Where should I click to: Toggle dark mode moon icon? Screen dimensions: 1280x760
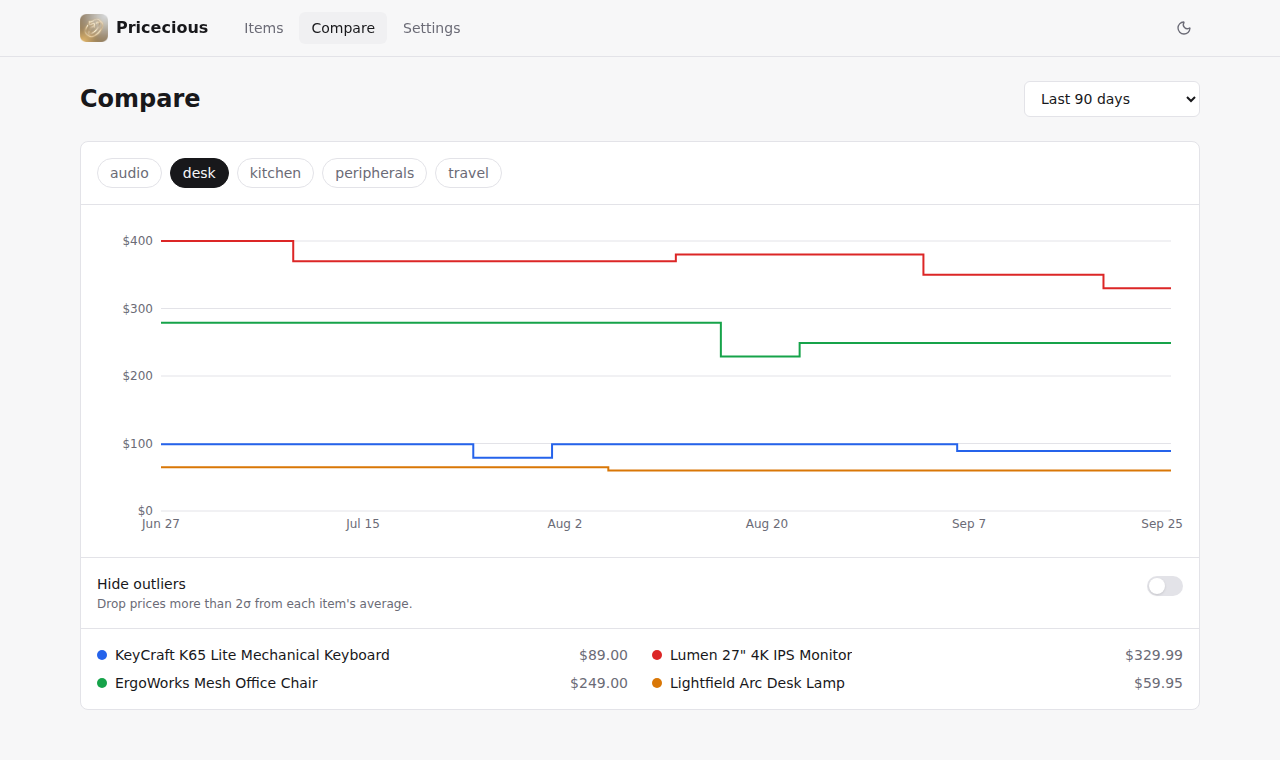1184,28
